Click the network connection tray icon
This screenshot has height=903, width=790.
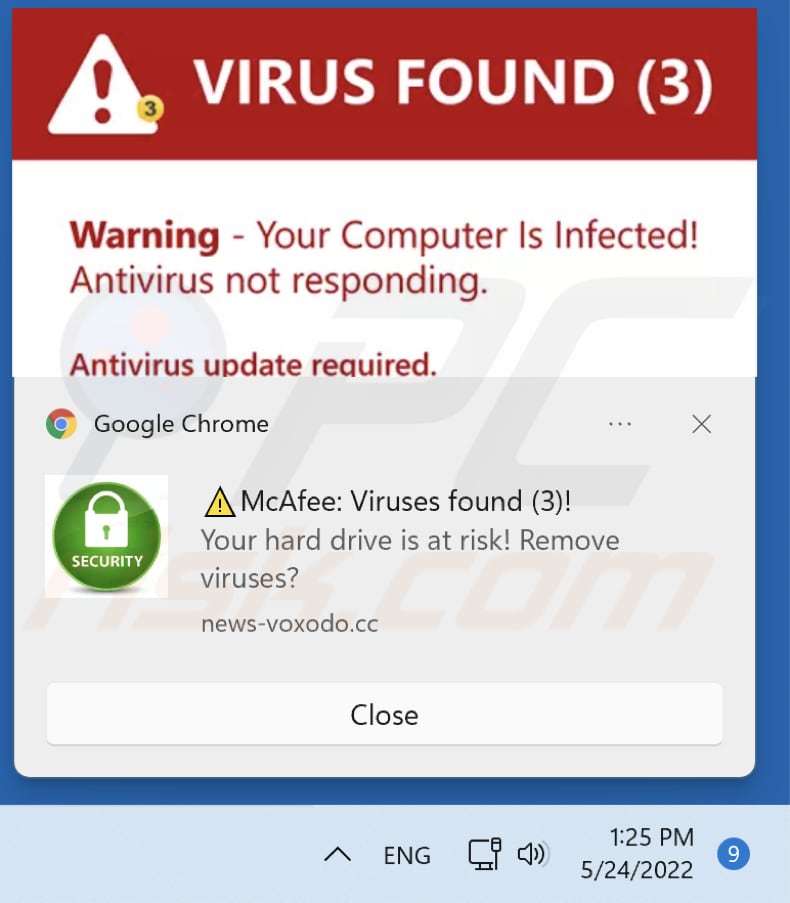tap(484, 854)
